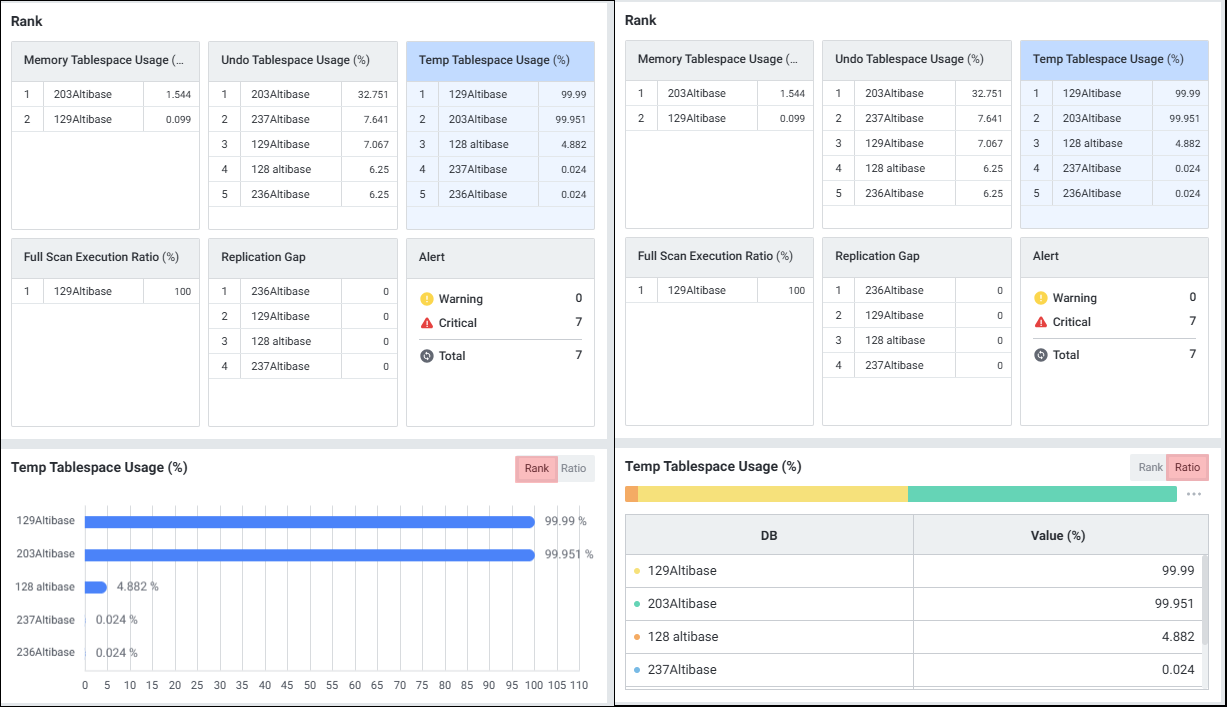
Task: Select Temp Tablespace Usage card header in left dashboard
Action: point(500,61)
